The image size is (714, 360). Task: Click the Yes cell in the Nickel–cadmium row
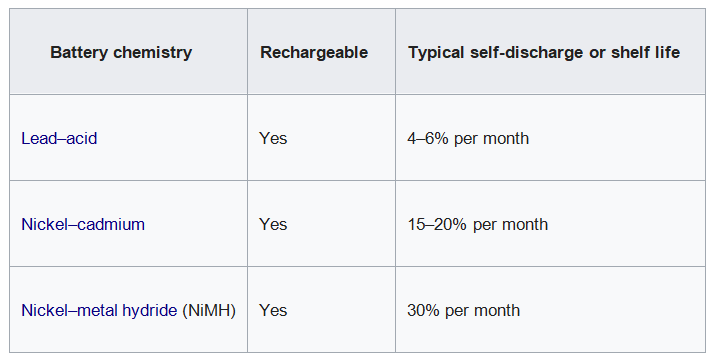(273, 224)
